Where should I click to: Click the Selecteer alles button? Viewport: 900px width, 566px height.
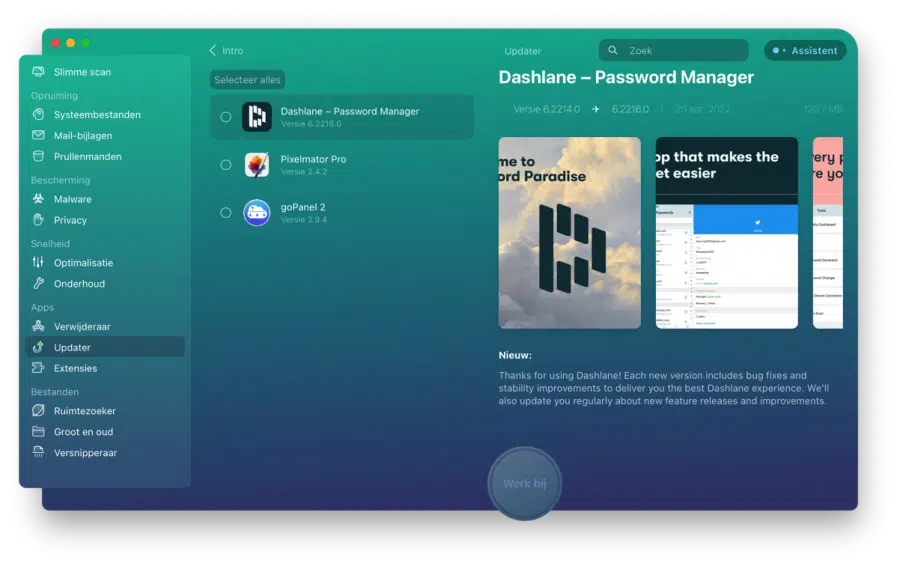point(247,80)
